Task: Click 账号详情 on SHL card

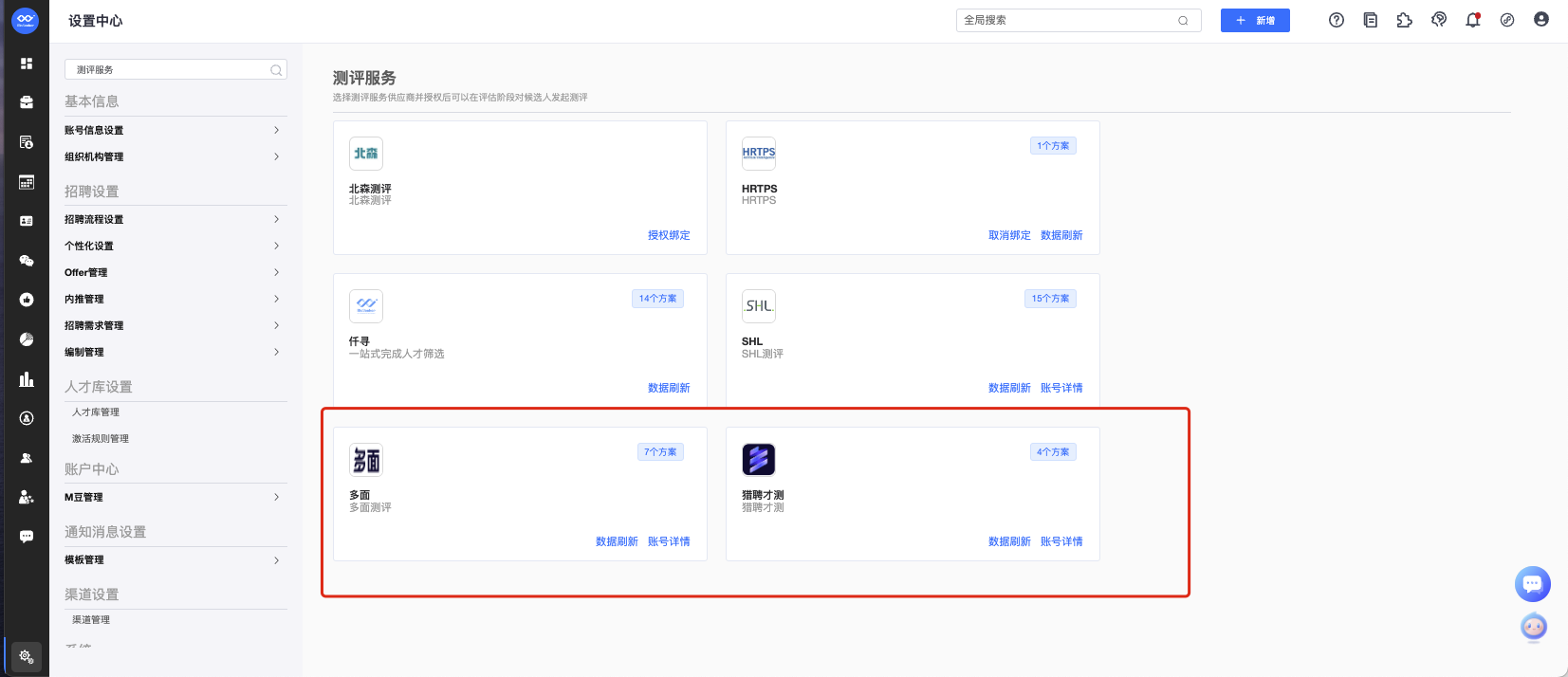Action: tap(1061, 388)
